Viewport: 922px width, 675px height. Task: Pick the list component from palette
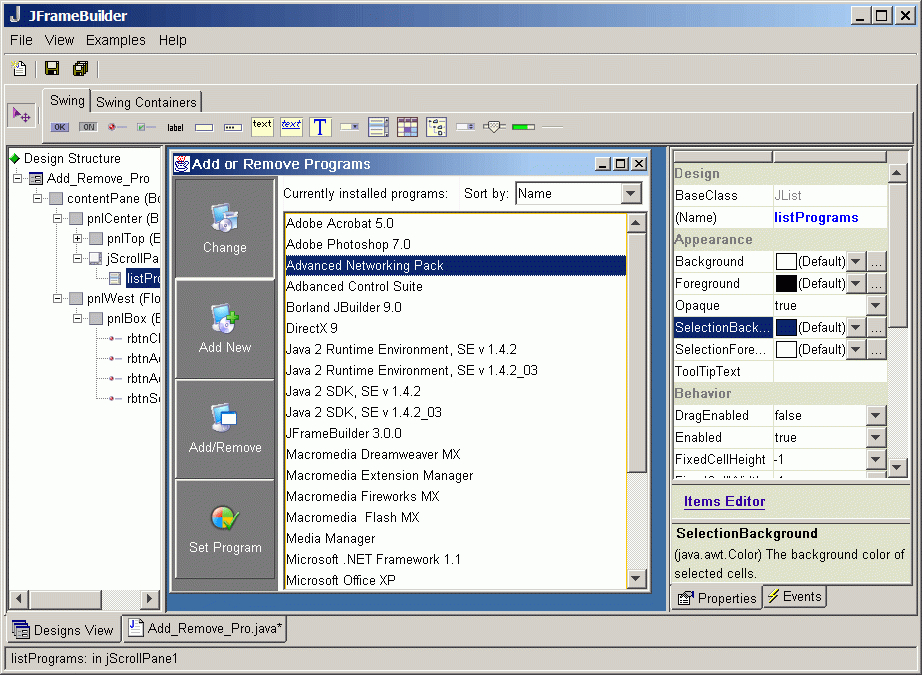point(378,127)
